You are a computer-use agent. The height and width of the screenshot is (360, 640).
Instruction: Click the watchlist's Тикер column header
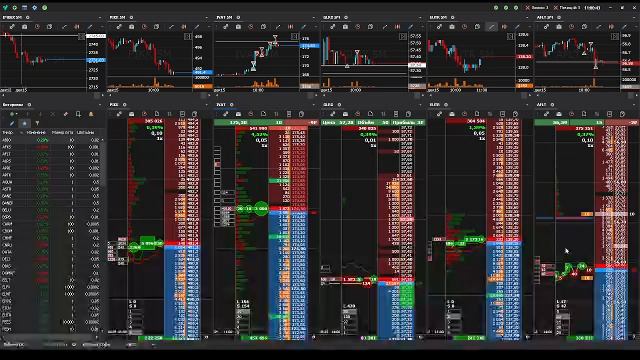8,133
